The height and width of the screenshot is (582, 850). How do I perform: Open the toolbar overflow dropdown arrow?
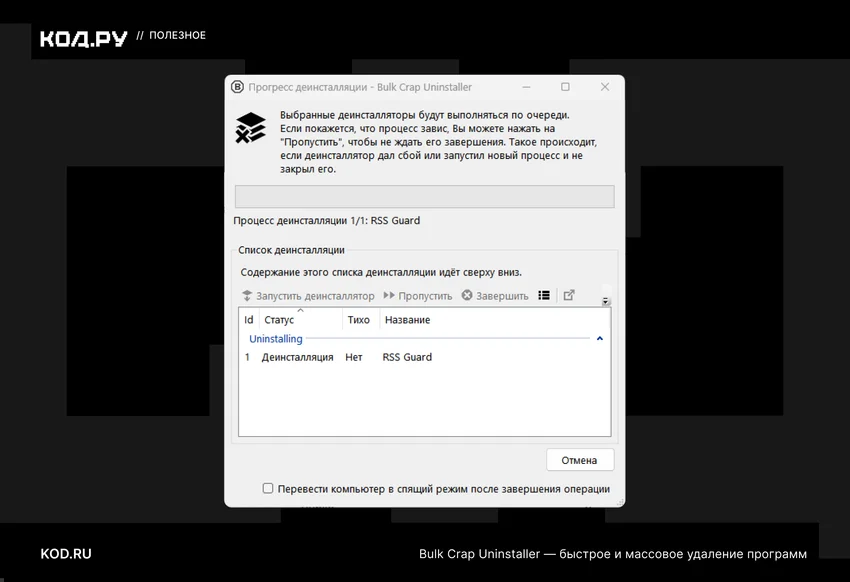pyautogui.click(x=606, y=301)
